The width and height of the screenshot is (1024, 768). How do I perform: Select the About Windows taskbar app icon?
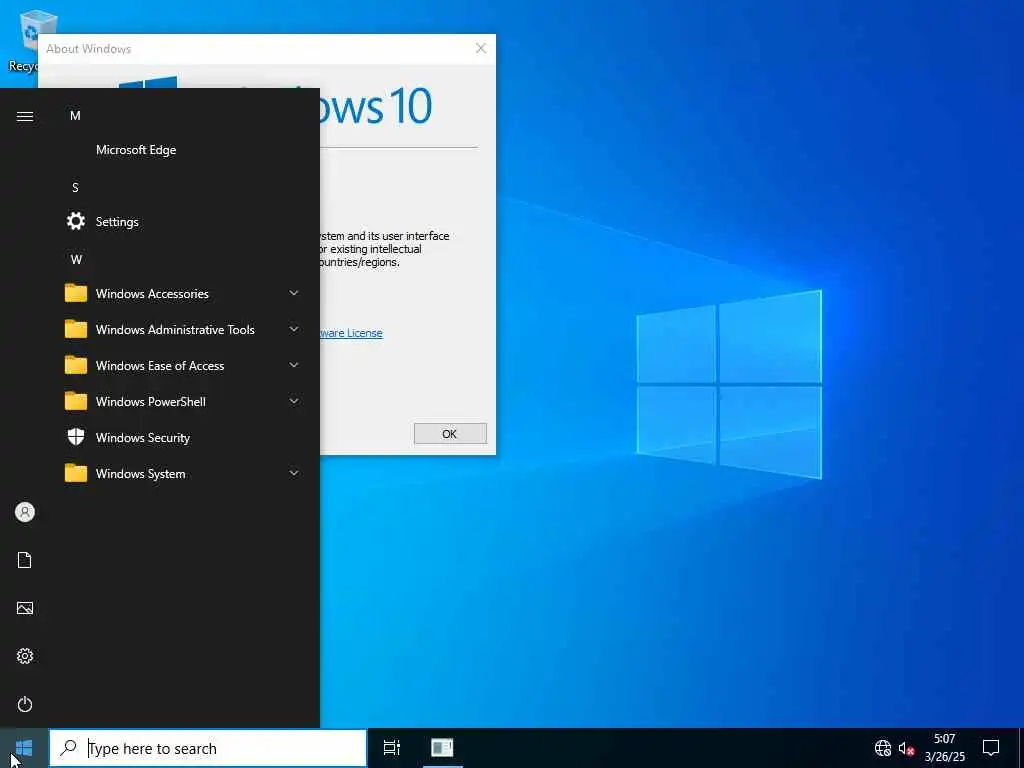coord(442,748)
